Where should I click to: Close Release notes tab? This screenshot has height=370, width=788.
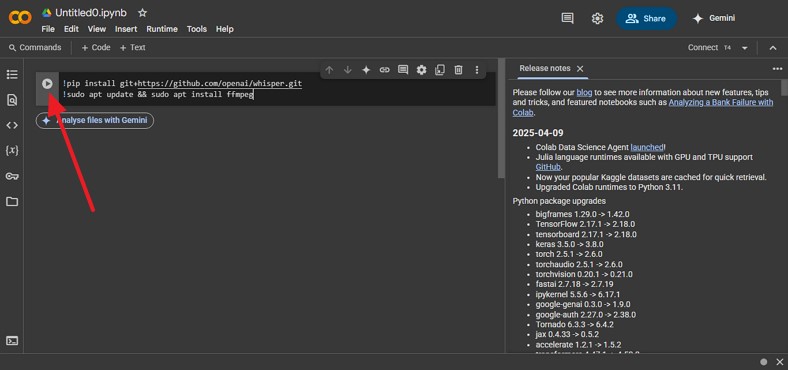(580, 68)
